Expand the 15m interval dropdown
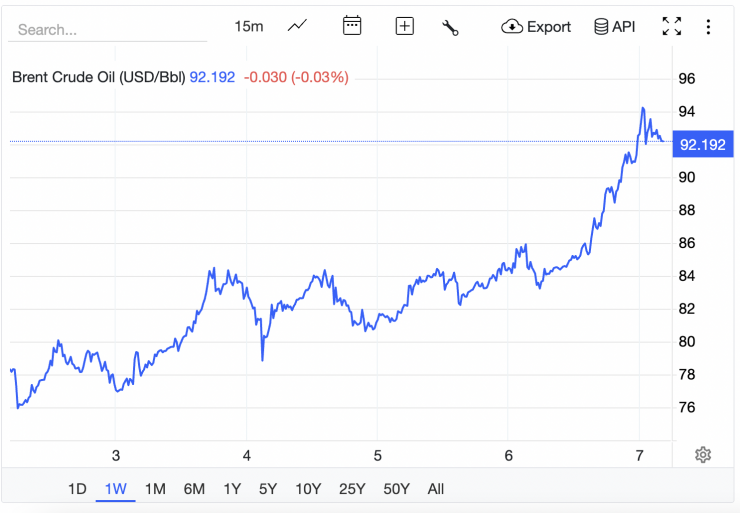The image size is (740, 513). coord(249,26)
